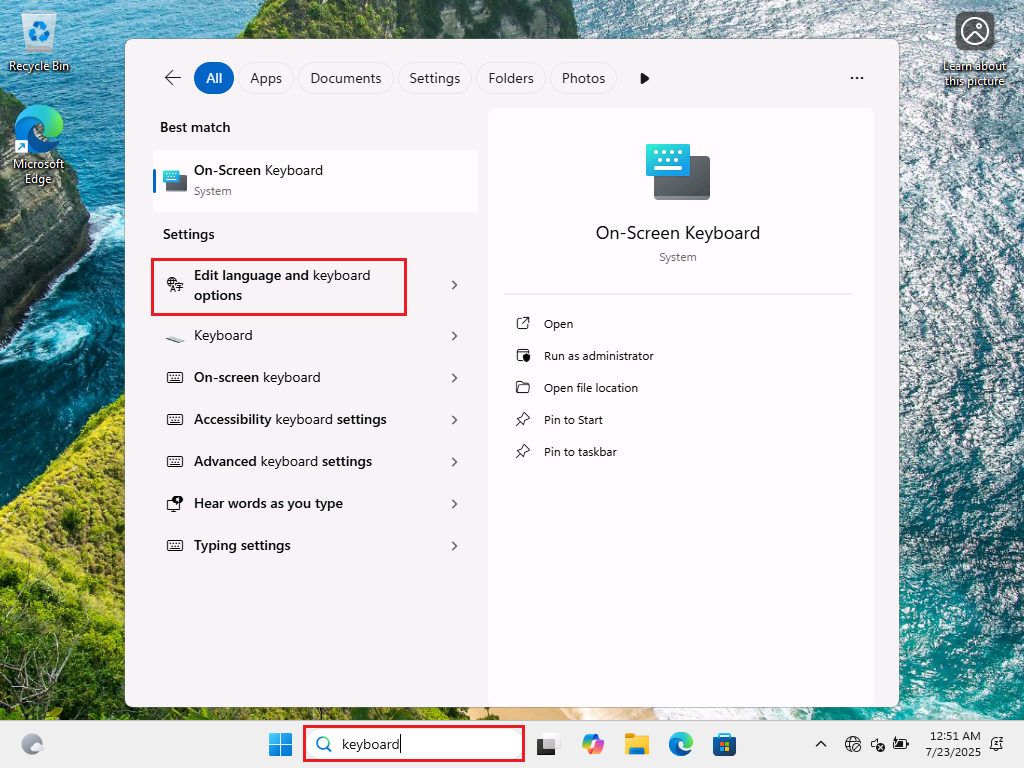This screenshot has width=1024, height=768.
Task: Open the widgets icon on taskbar left
Action: 32,744
